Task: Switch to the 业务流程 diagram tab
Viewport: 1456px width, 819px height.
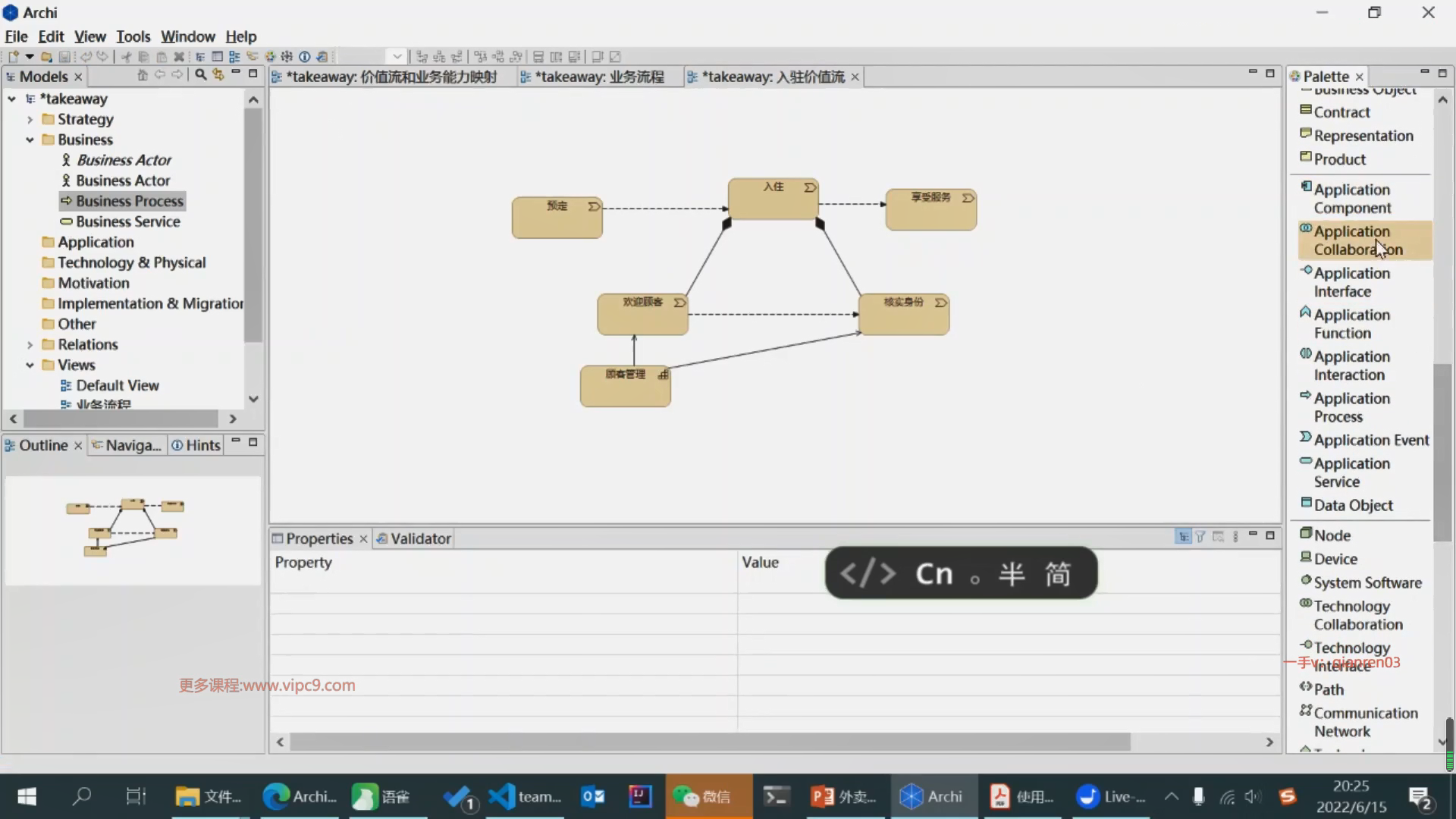Action: coord(599,77)
